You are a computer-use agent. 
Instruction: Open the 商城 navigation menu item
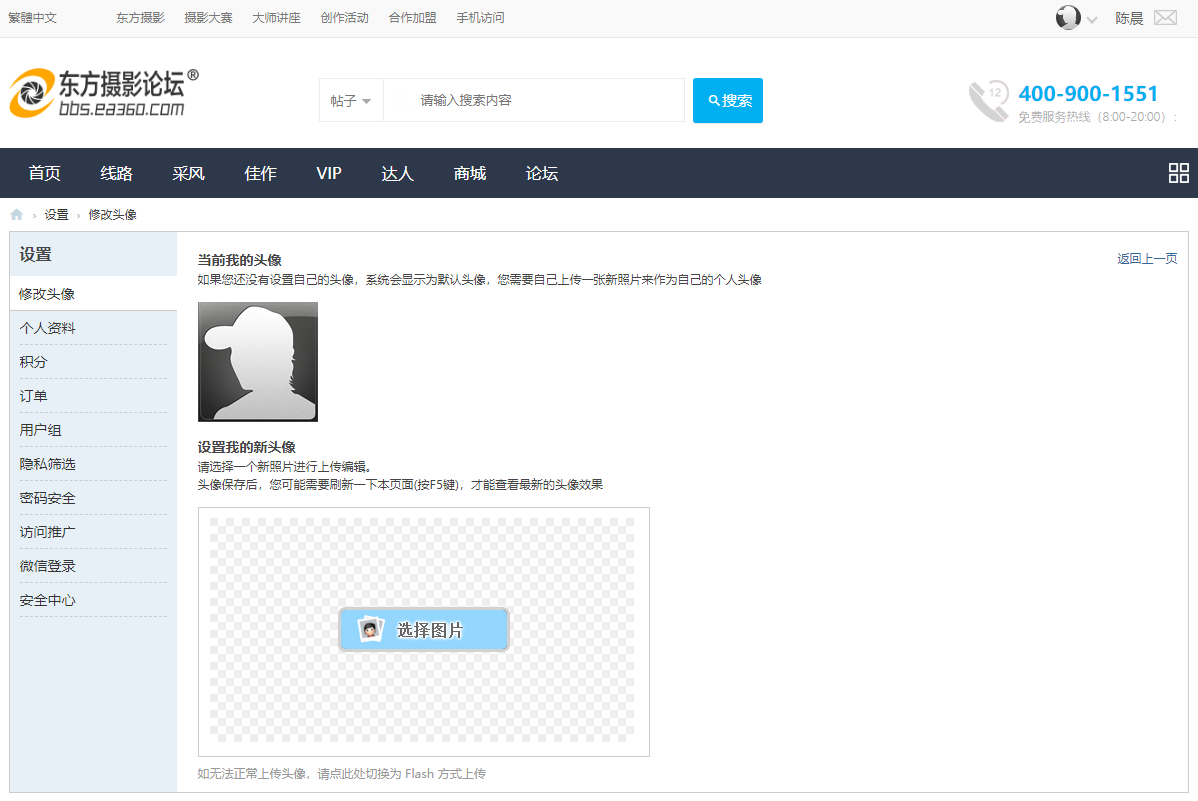469,172
